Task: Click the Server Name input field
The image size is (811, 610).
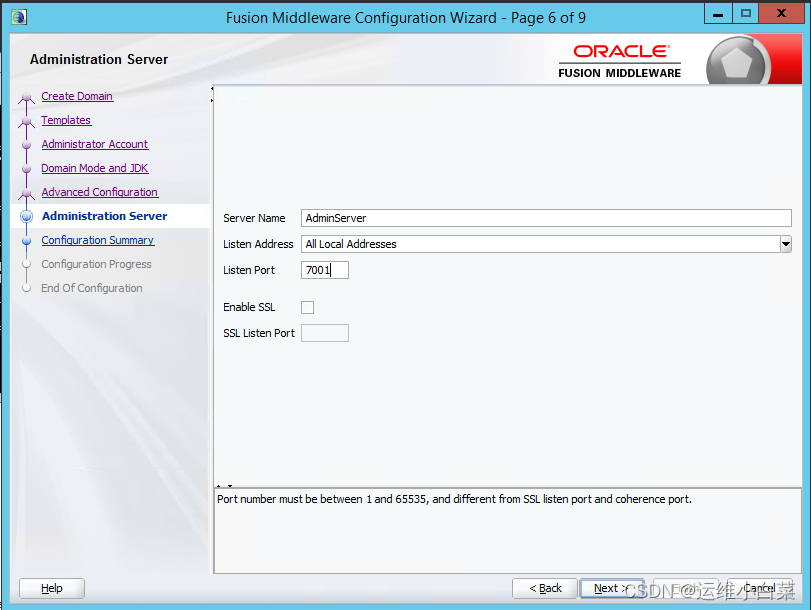Action: point(546,218)
